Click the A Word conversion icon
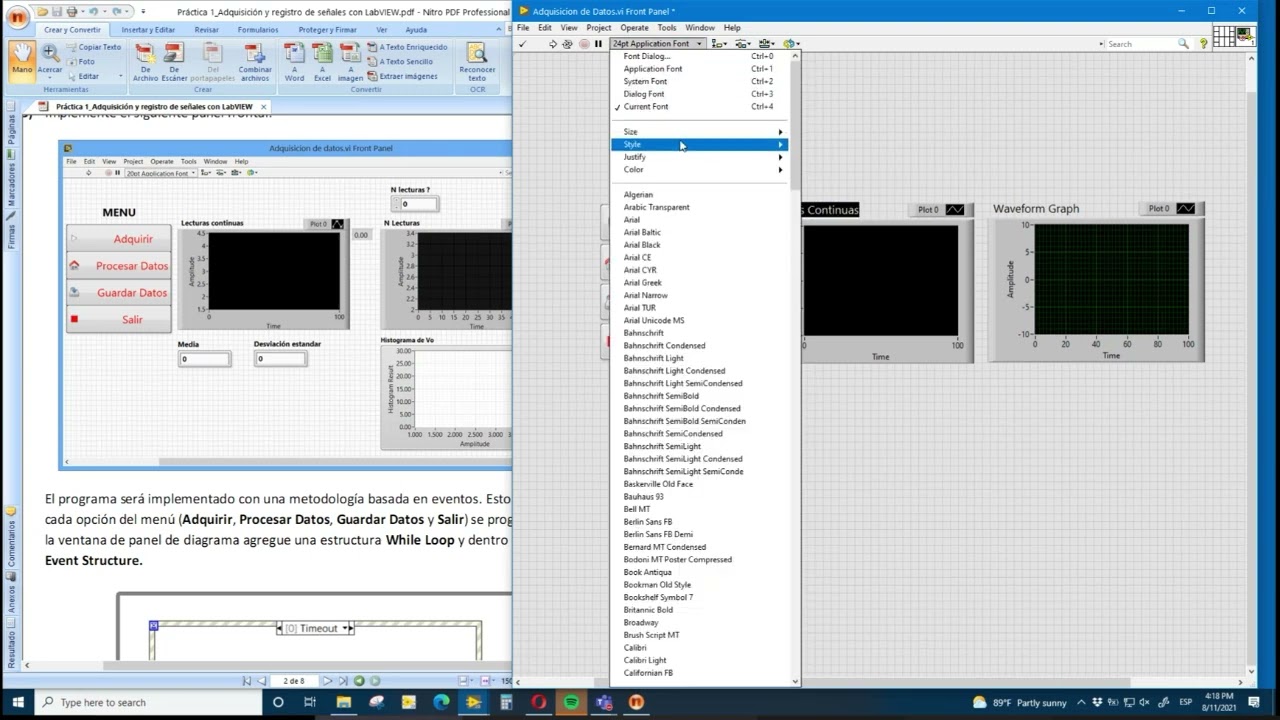This screenshot has height=720, width=1280. 294,61
